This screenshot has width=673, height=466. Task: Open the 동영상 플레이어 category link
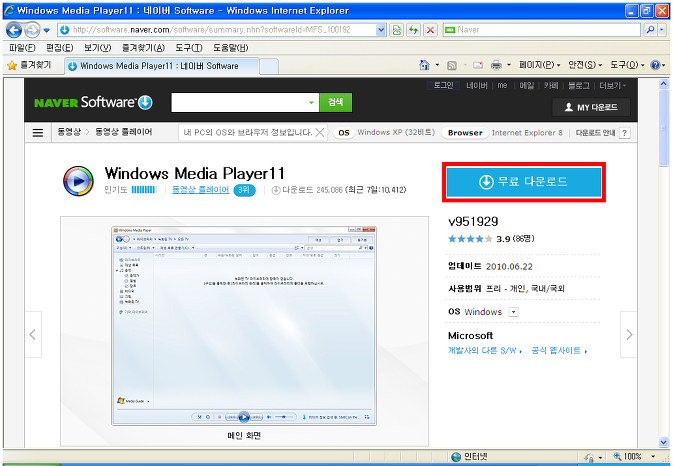(200, 190)
